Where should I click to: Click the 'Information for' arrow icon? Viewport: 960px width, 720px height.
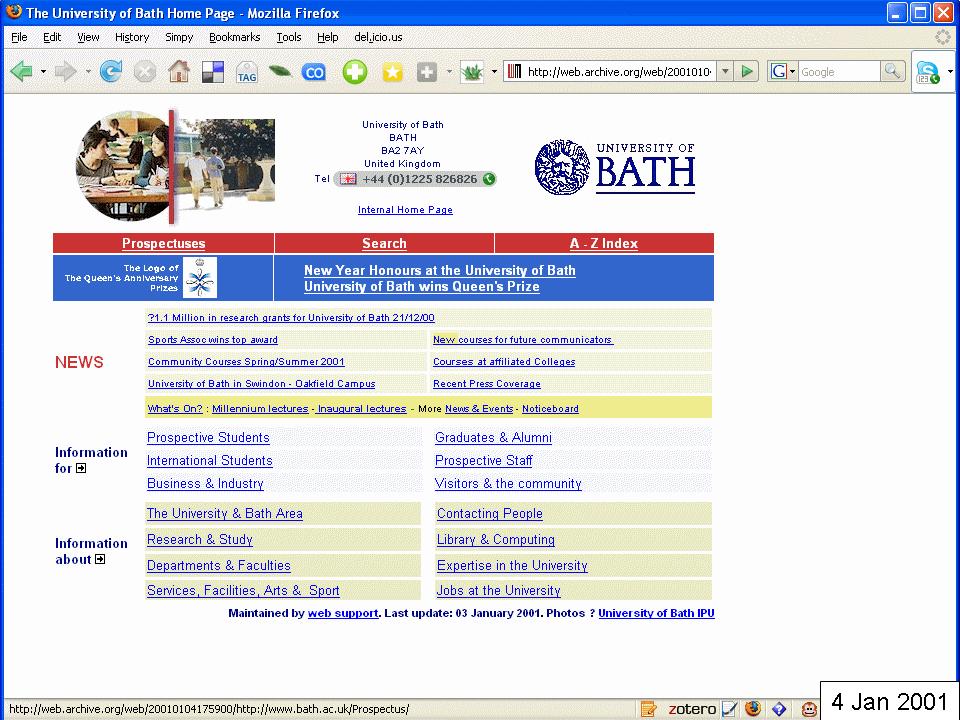pos(81,468)
